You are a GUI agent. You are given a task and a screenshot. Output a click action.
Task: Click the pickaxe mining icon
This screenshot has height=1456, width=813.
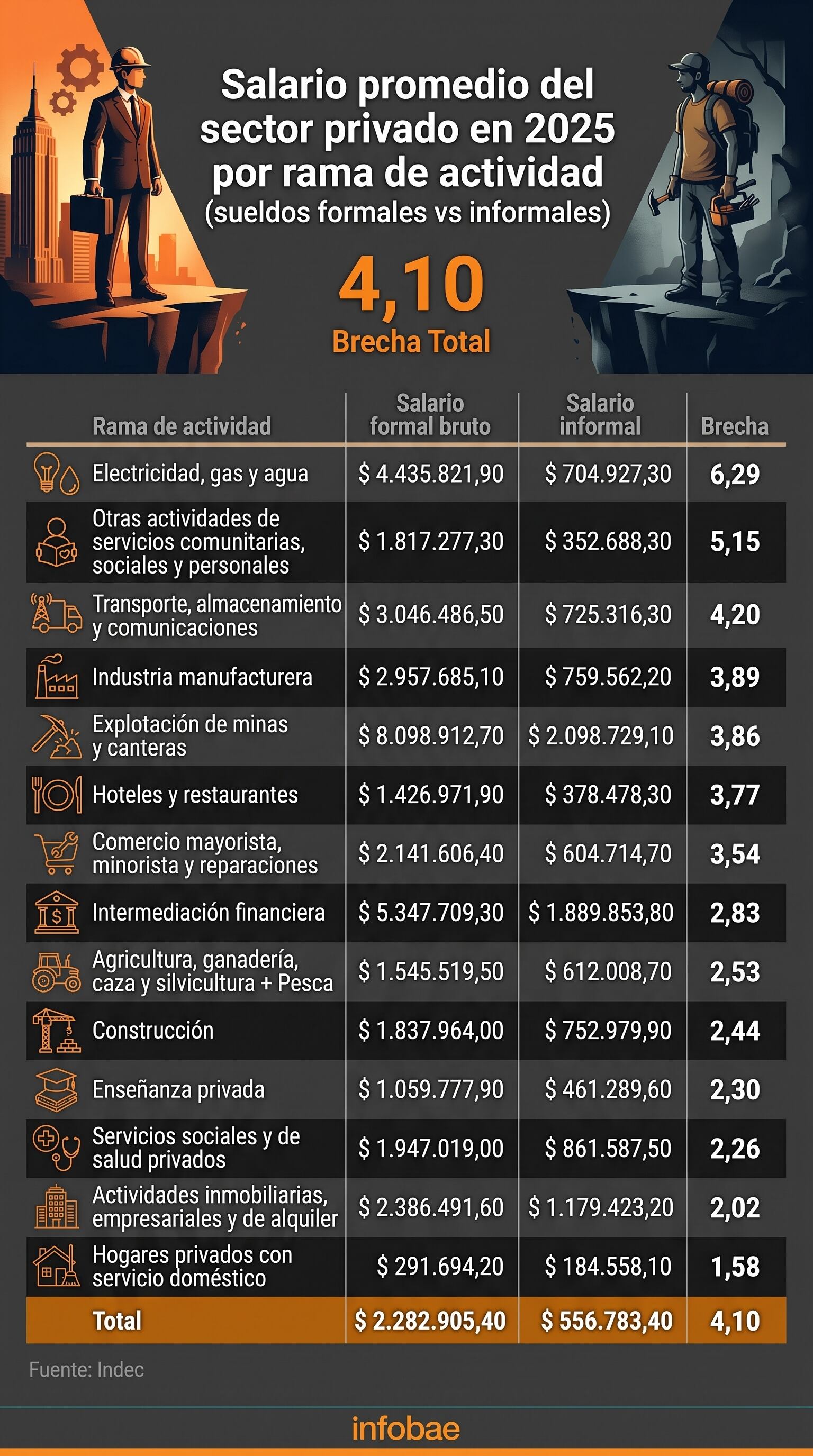coord(56,736)
